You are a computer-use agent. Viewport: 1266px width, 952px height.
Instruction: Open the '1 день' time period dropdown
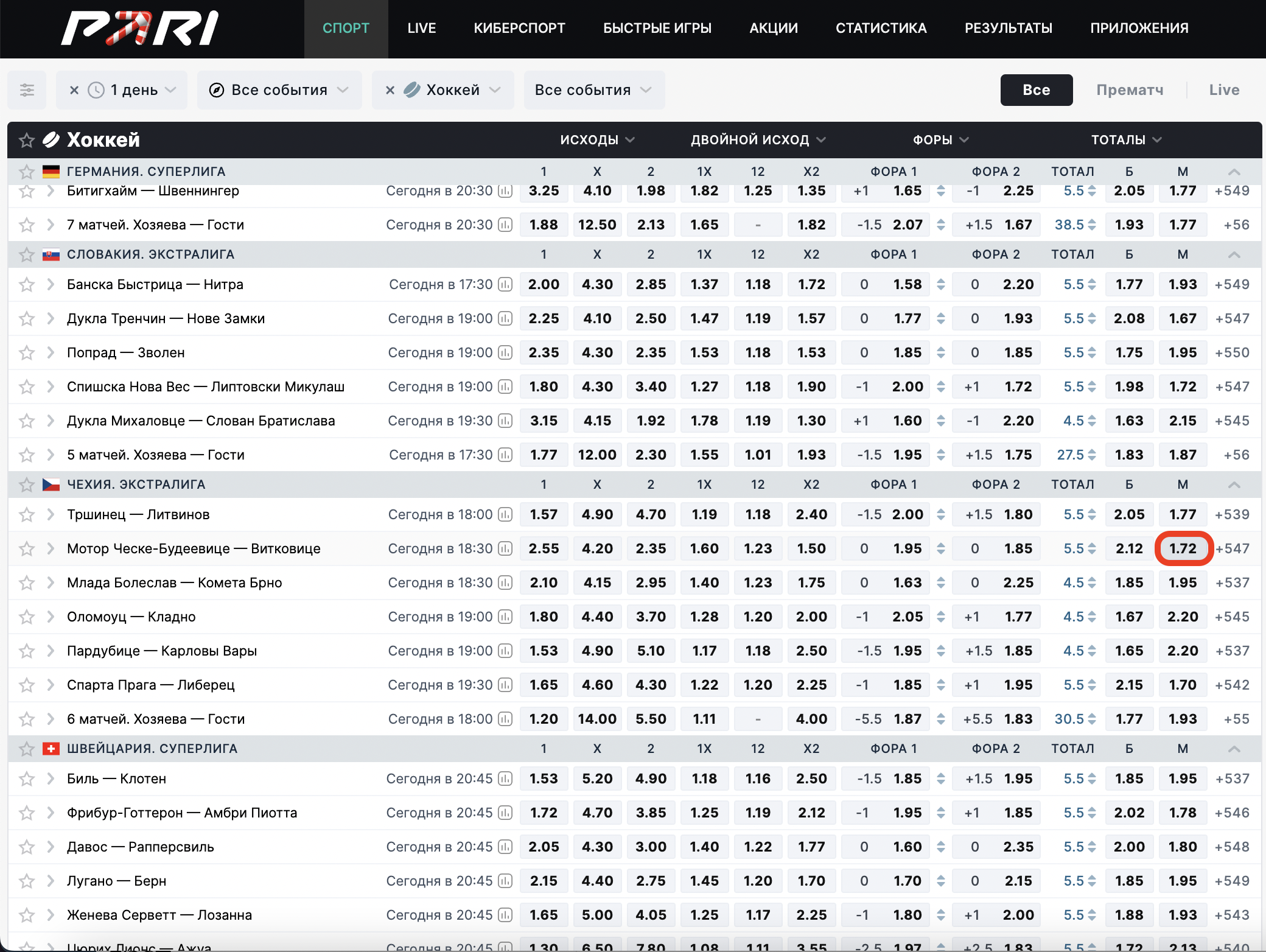[134, 90]
